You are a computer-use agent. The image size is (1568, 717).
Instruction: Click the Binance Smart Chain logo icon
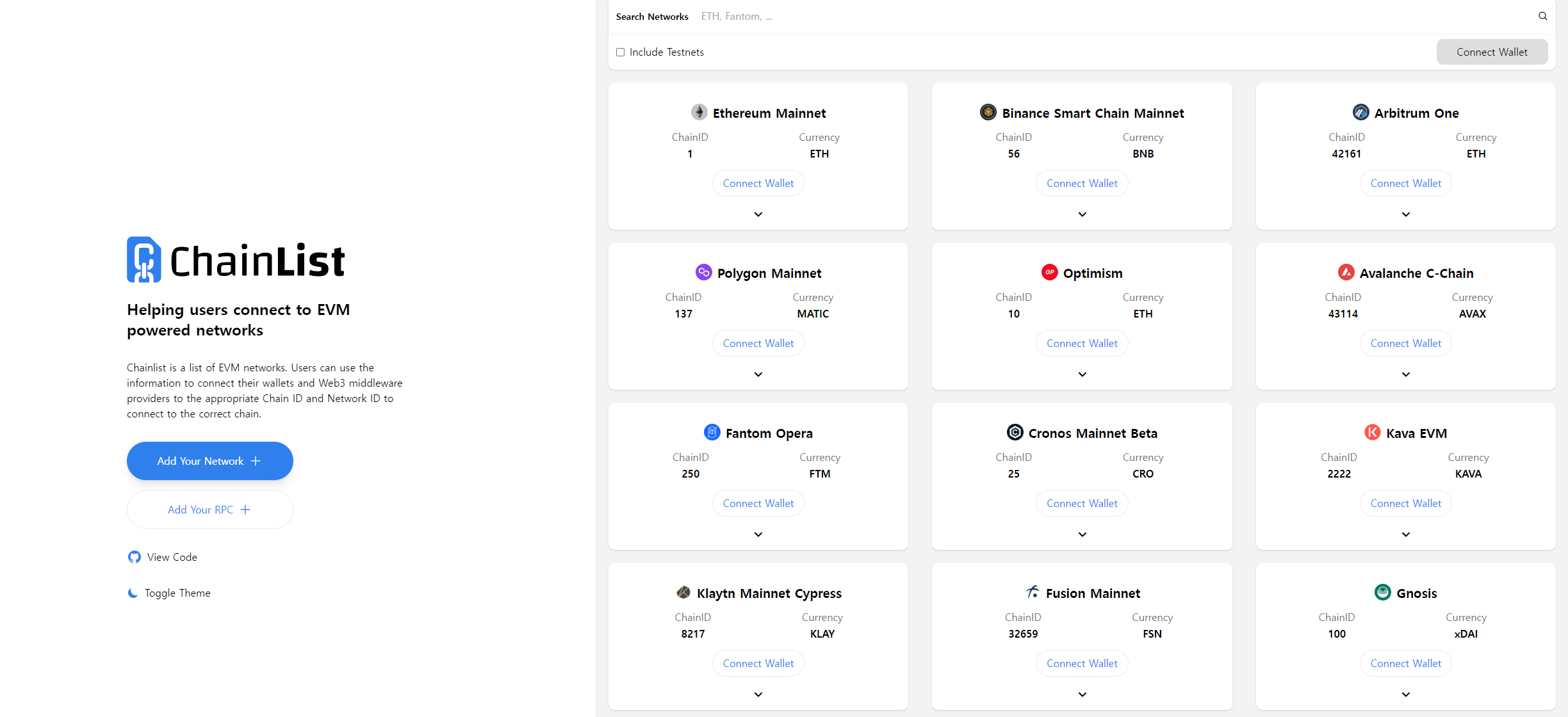988,113
